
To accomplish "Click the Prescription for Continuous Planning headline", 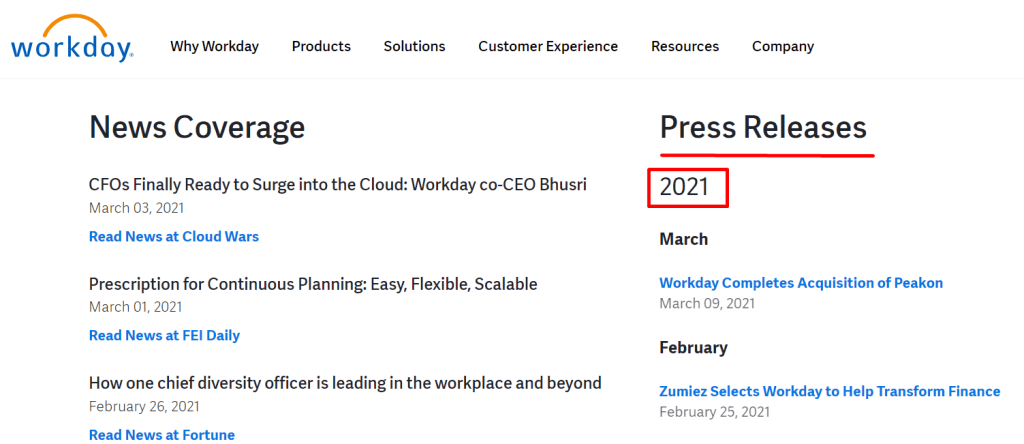I will coord(313,284).
